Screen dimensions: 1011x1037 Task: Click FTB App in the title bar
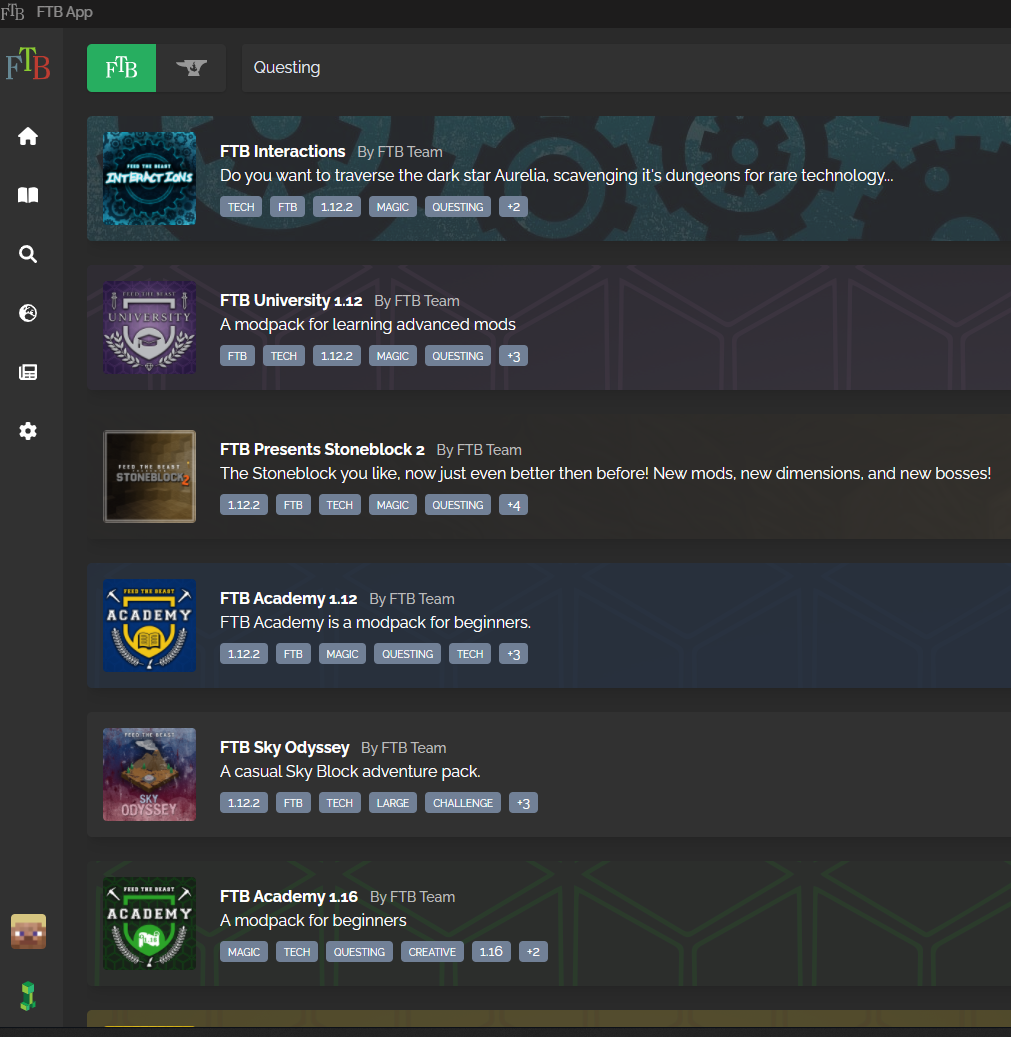coord(65,12)
